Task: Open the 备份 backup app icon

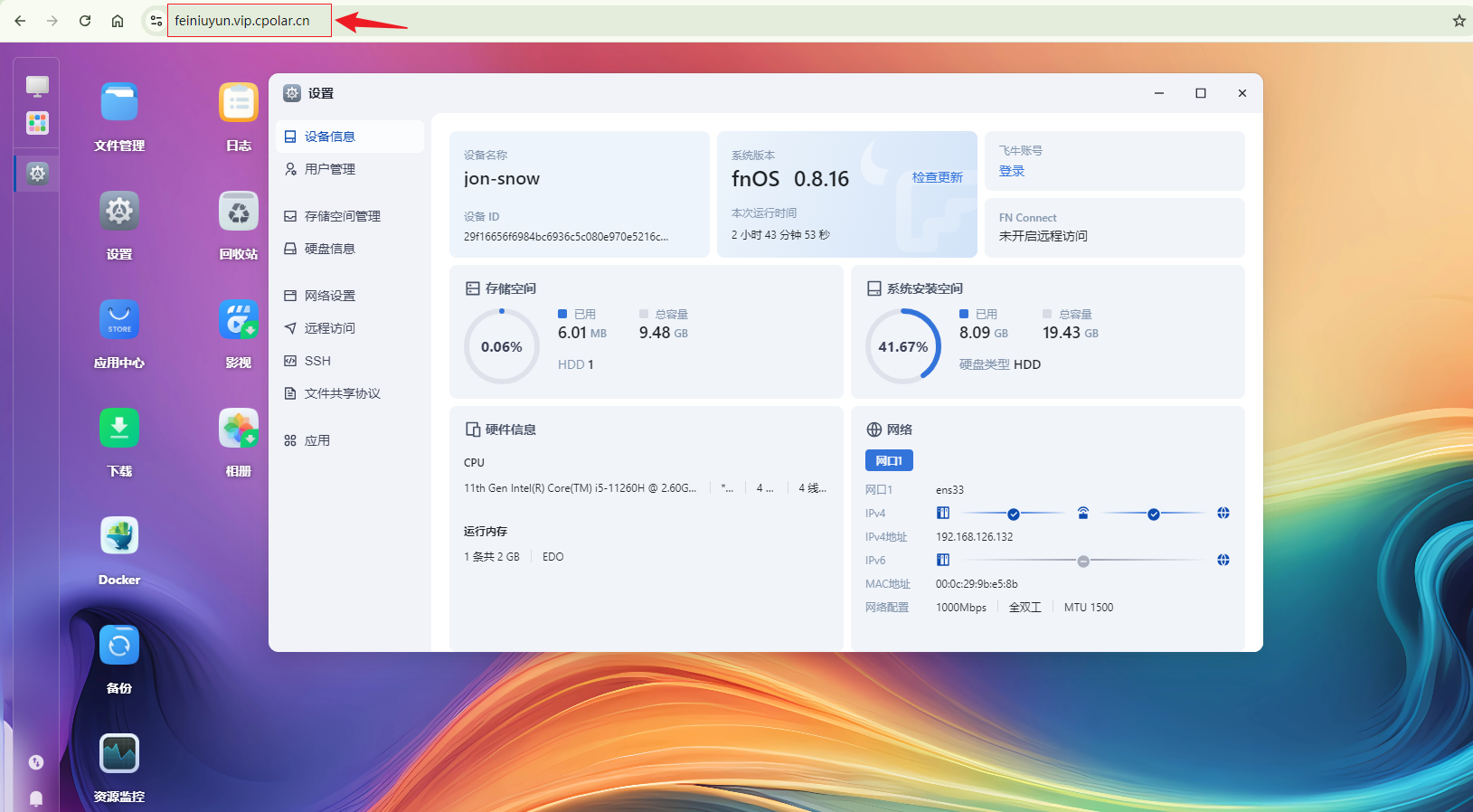Action: click(119, 645)
